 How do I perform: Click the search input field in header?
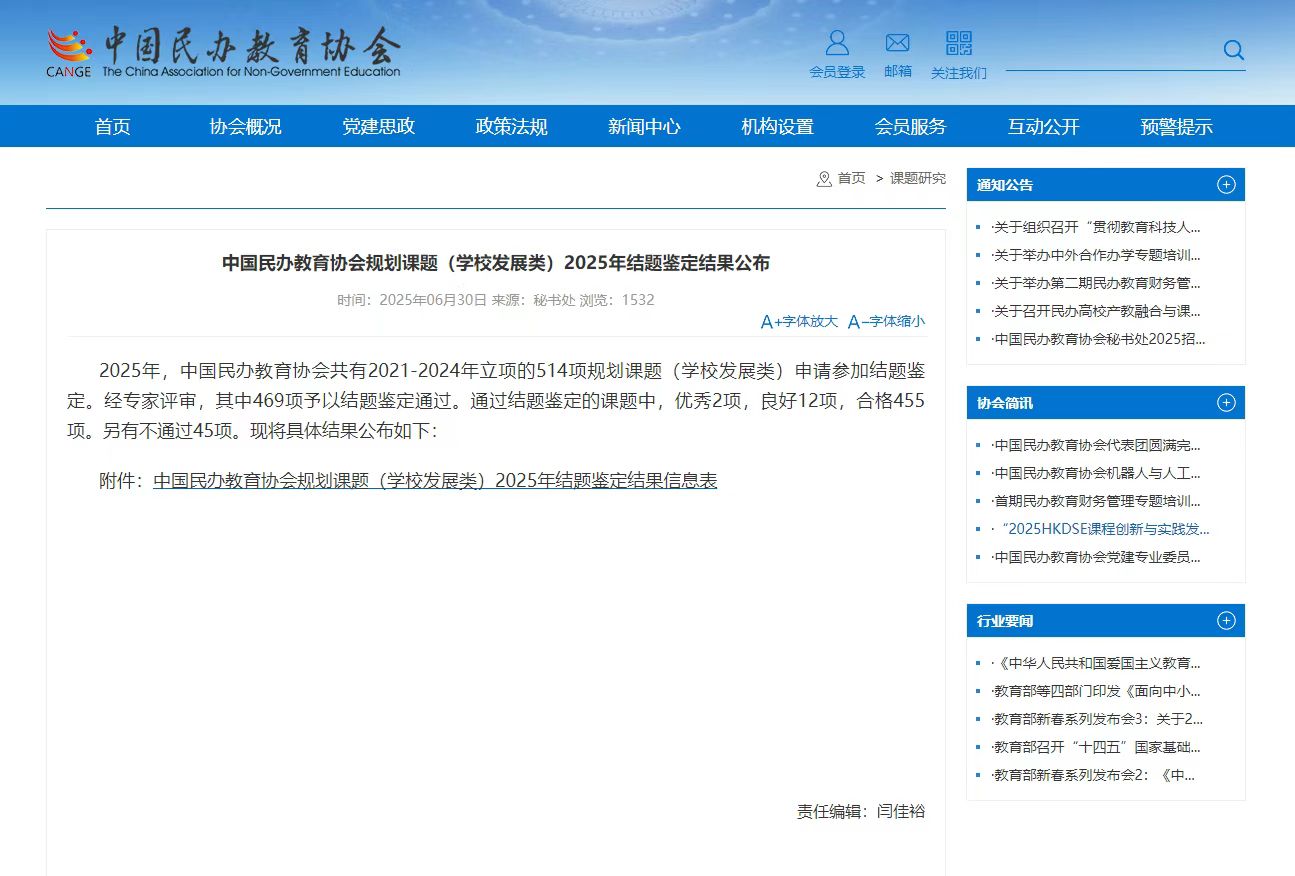pos(1110,52)
